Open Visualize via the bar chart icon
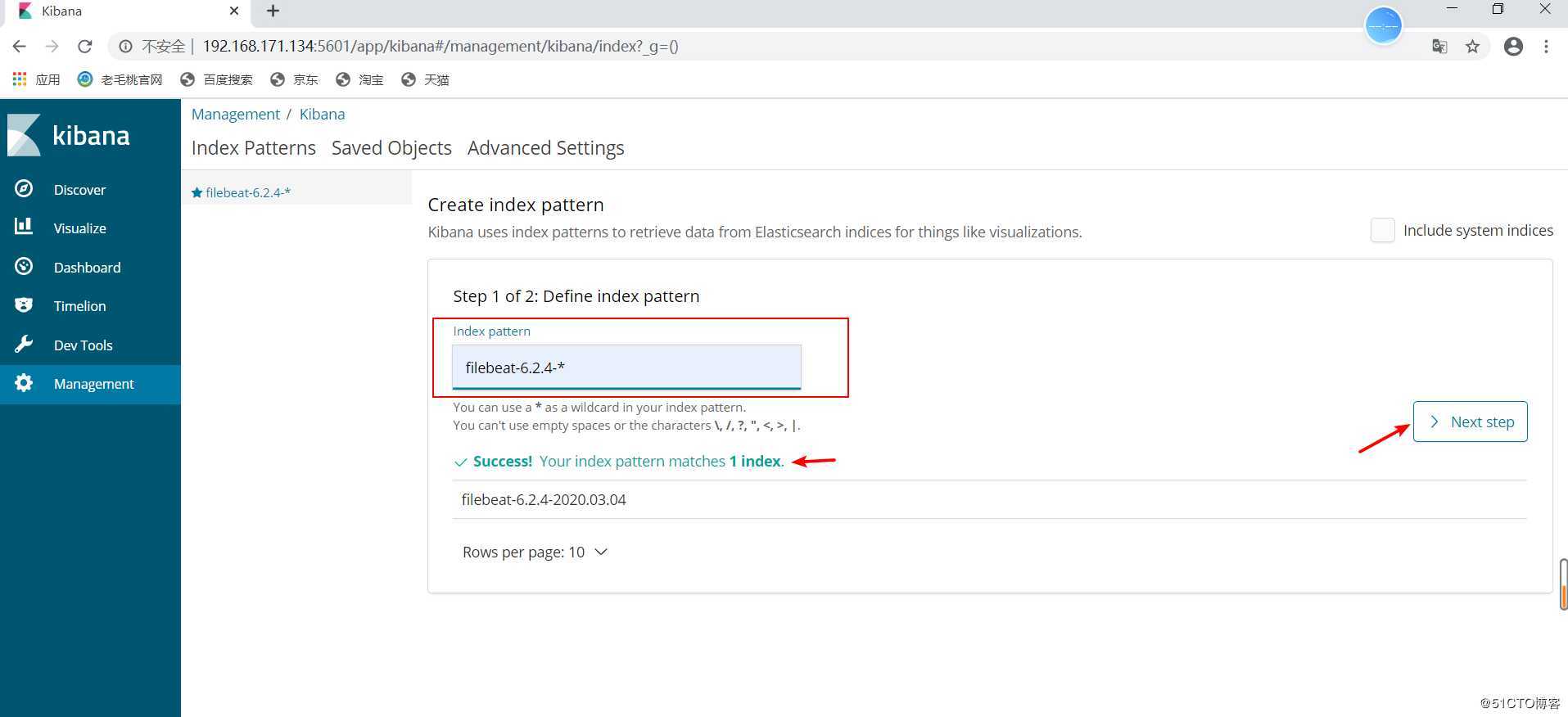Image resolution: width=1568 pixels, height=717 pixels. coord(24,227)
